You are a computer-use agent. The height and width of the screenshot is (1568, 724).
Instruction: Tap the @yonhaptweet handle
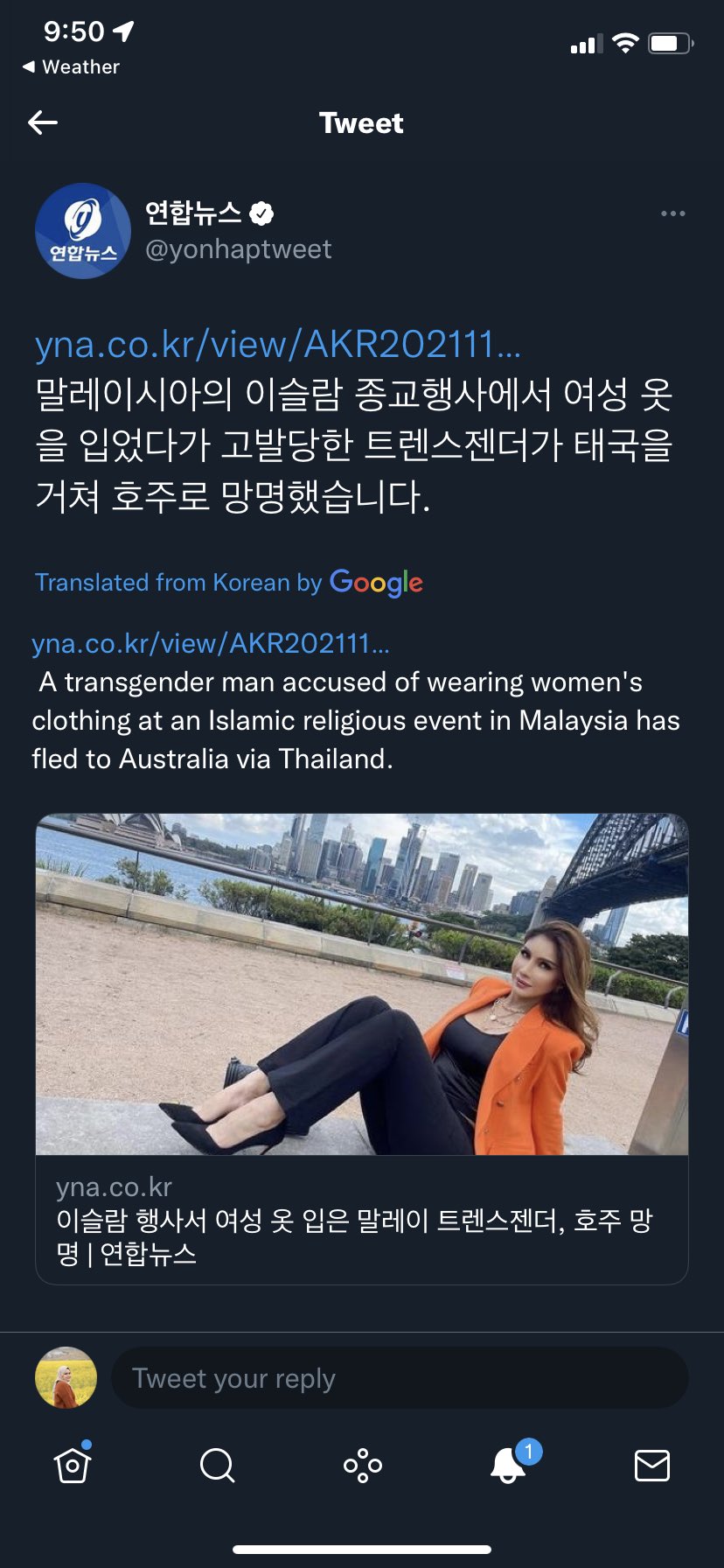pyautogui.click(x=238, y=249)
